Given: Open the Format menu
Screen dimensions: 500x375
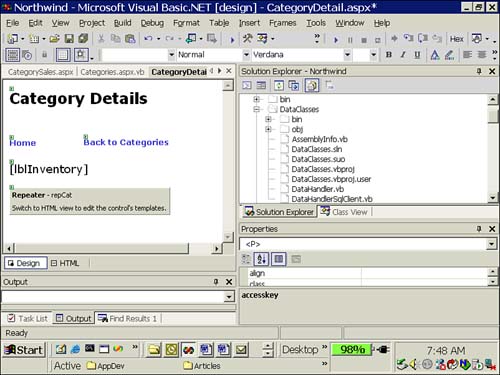Looking at the screenshot, I should pos(186,23).
